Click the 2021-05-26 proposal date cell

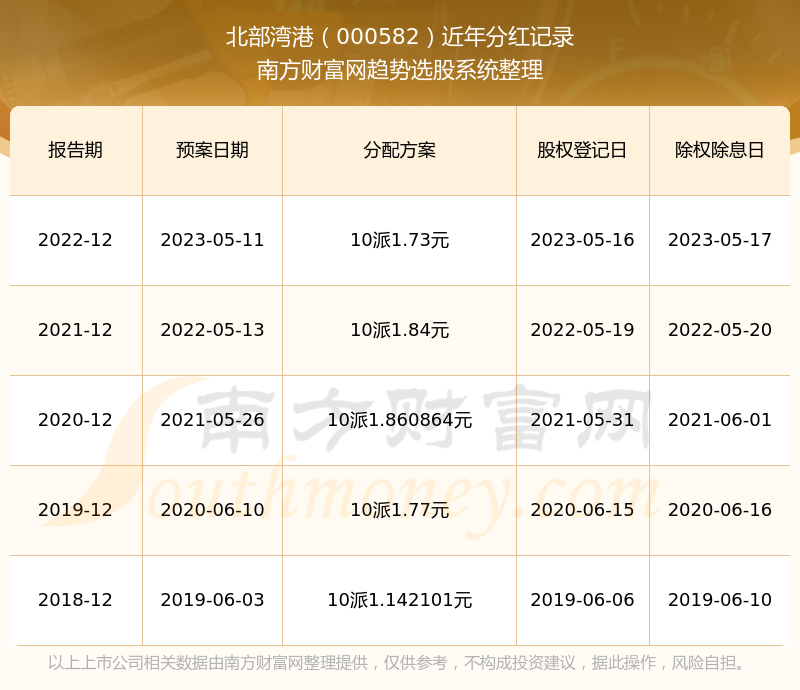tap(212, 420)
